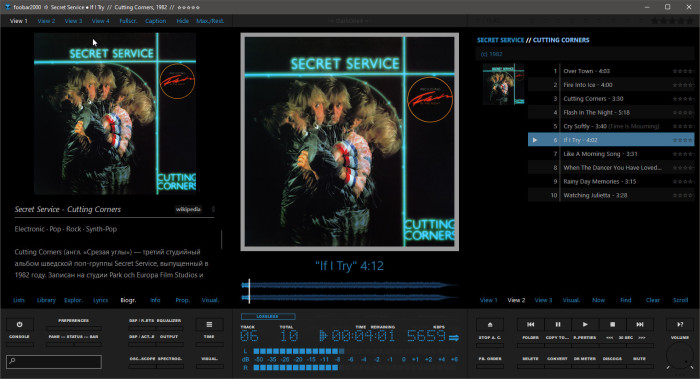This screenshot has height=379, width=700.
Task: Switch to View 2 in top bar
Action: (x=46, y=21)
